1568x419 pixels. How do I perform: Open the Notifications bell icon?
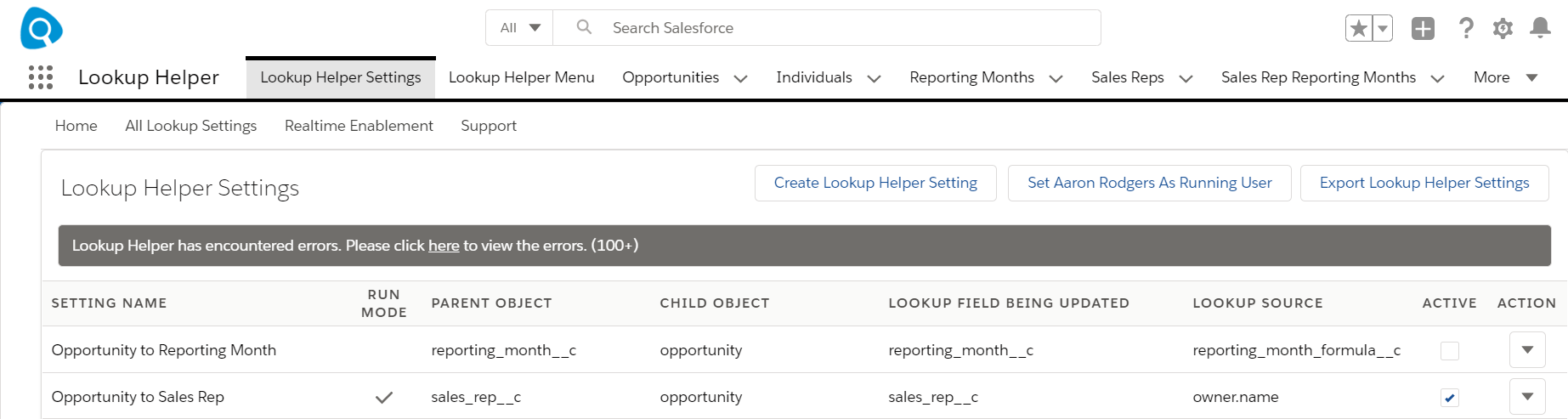pyautogui.click(x=1540, y=28)
